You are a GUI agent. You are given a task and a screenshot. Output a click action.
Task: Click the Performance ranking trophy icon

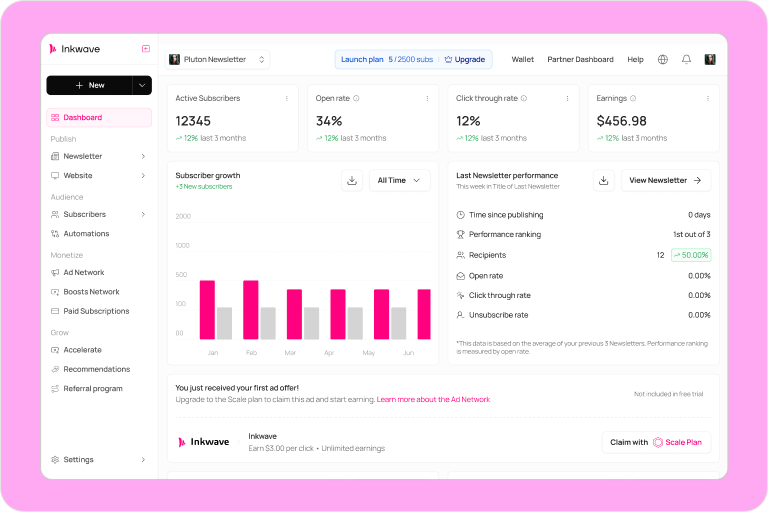(x=460, y=234)
